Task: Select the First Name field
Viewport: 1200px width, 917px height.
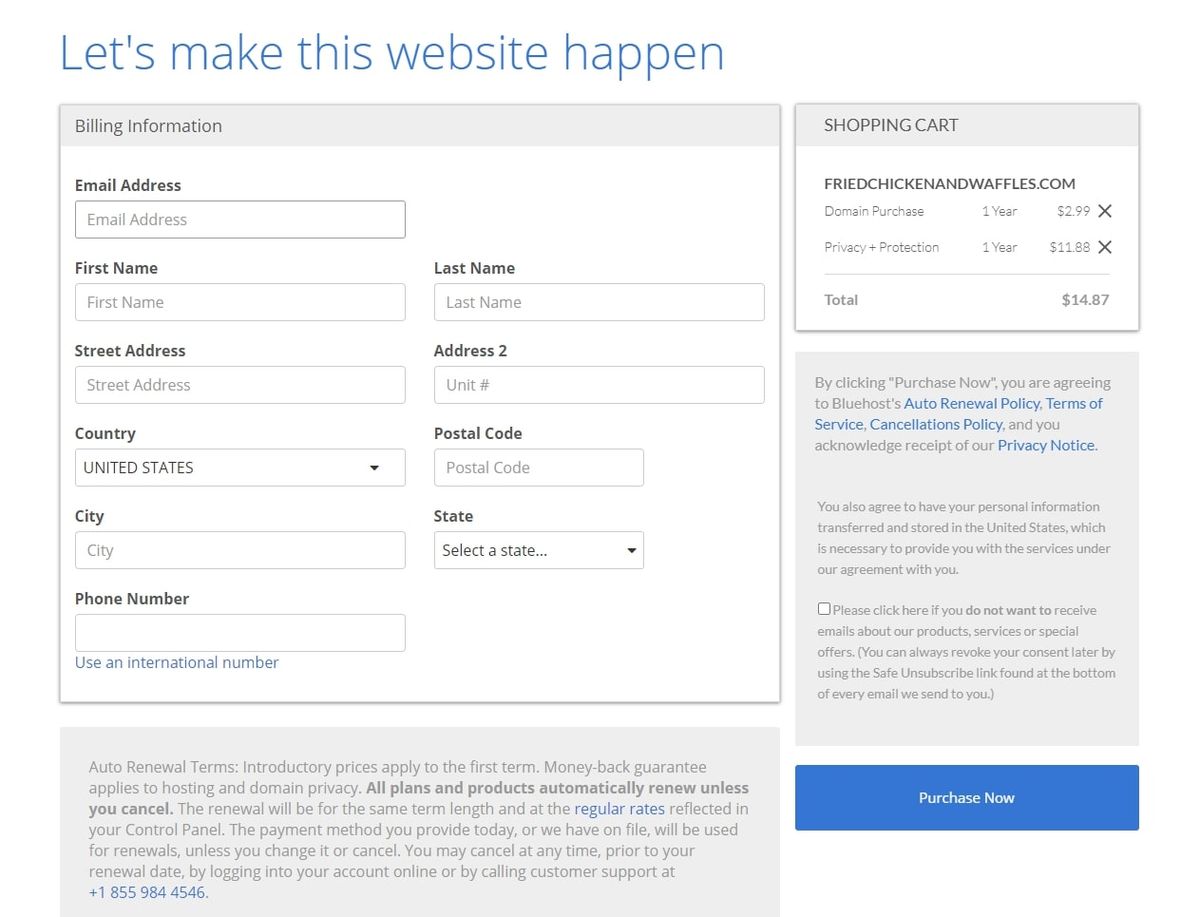Action: (240, 302)
